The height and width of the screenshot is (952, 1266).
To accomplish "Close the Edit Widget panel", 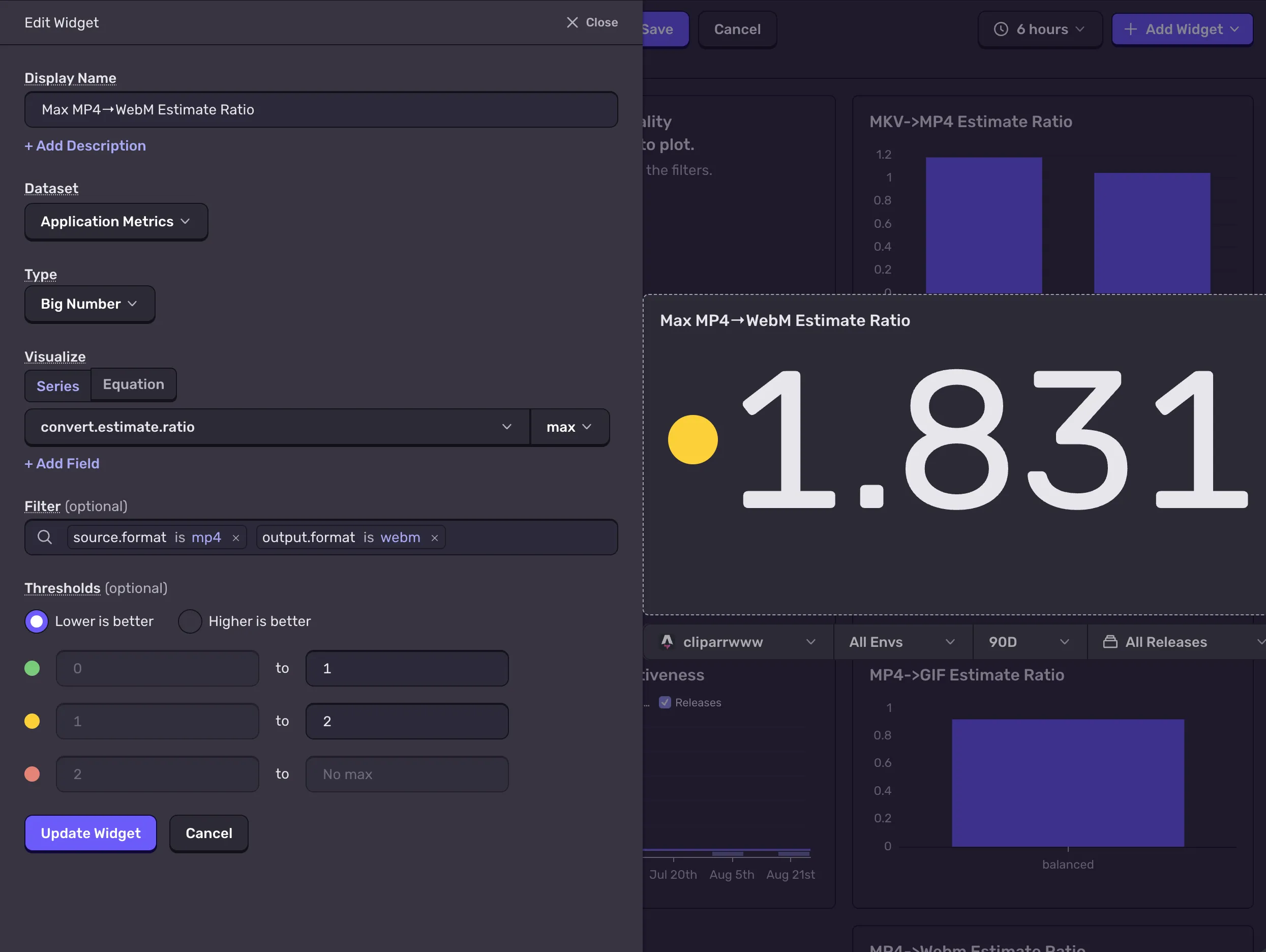I will (592, 22).
